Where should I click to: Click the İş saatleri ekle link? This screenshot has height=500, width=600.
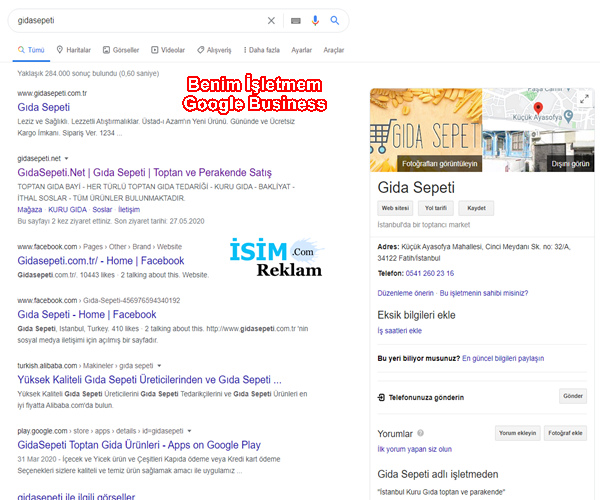(x=399, y=331)
